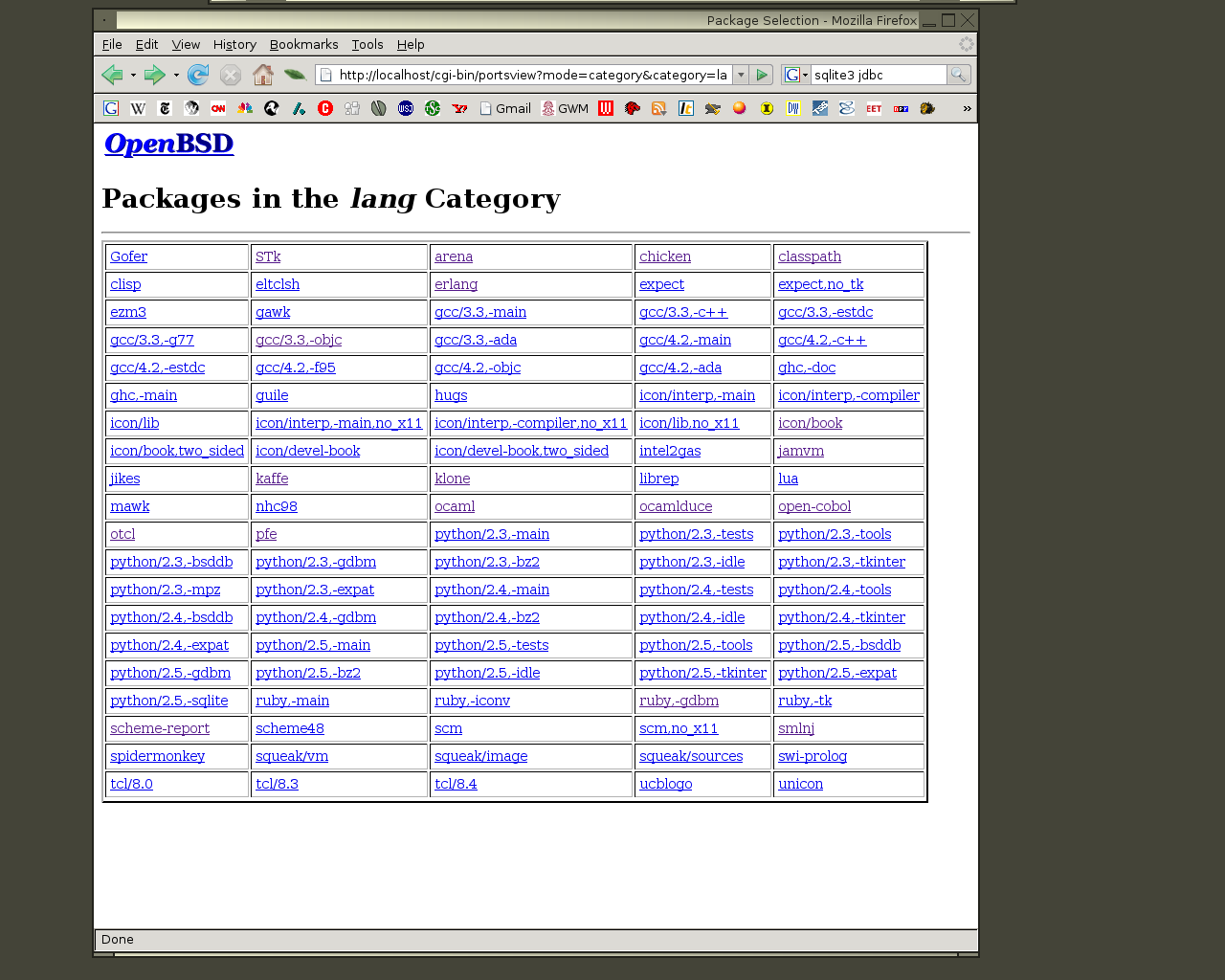Expand the URL history dropdown
Viewport: 1225px width, 980px height.
point(741,75)
